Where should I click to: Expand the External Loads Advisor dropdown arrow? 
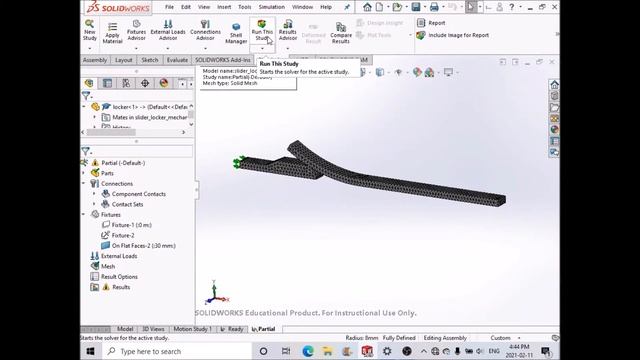pos(168,49)
